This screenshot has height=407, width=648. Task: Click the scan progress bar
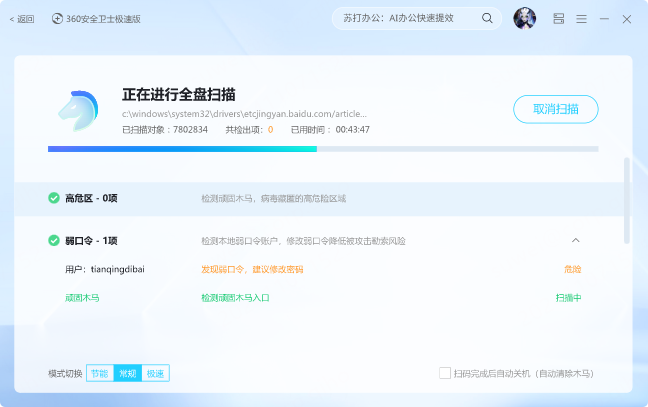[x=322, y=149]
